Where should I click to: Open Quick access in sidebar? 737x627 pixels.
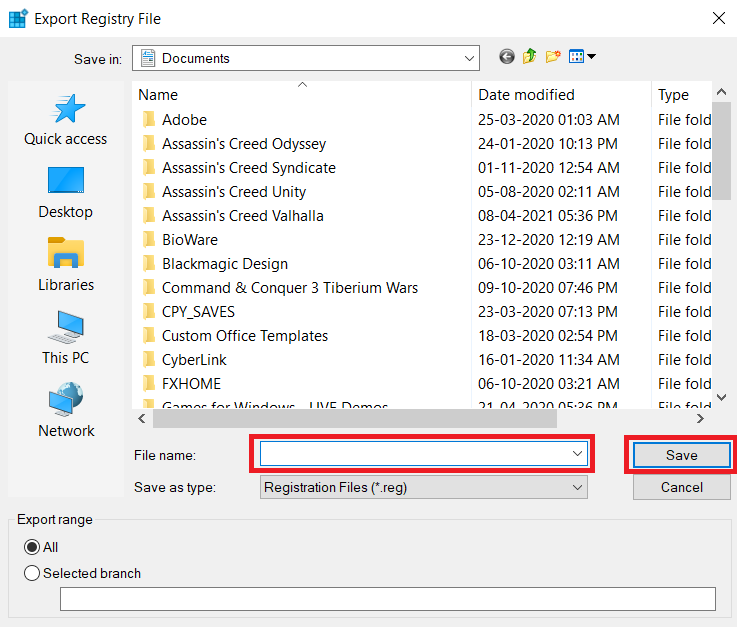click(66, 121)
